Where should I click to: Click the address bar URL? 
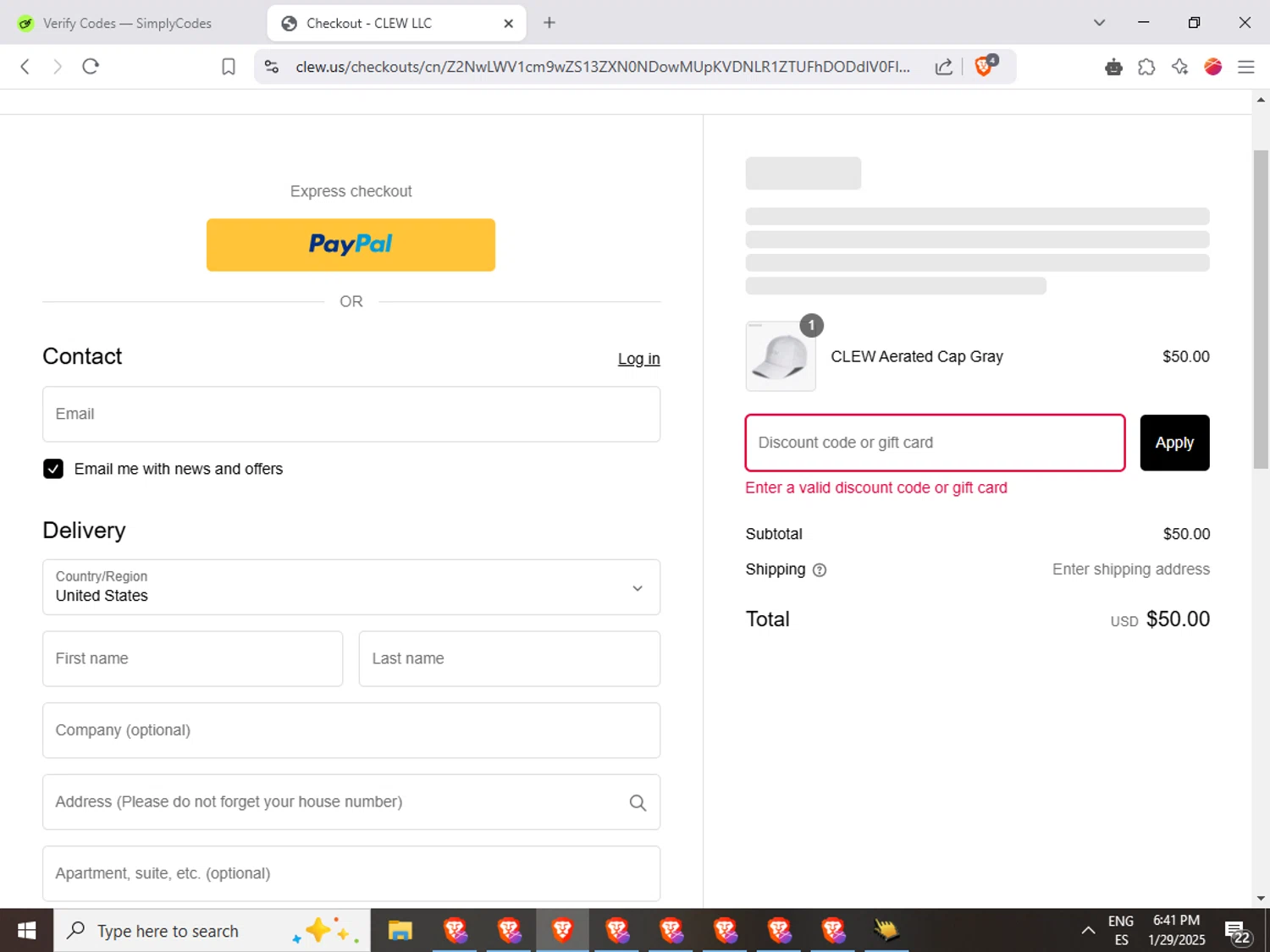(603, 67)
